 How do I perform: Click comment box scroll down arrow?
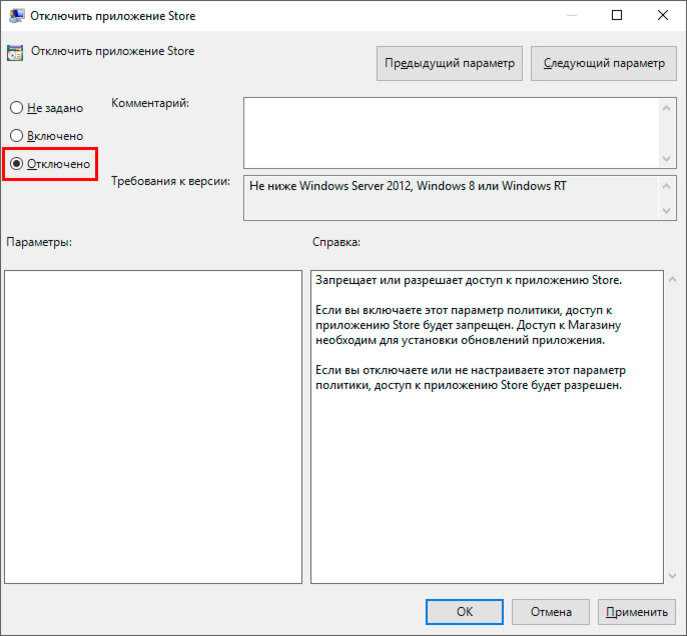point(666,159)
